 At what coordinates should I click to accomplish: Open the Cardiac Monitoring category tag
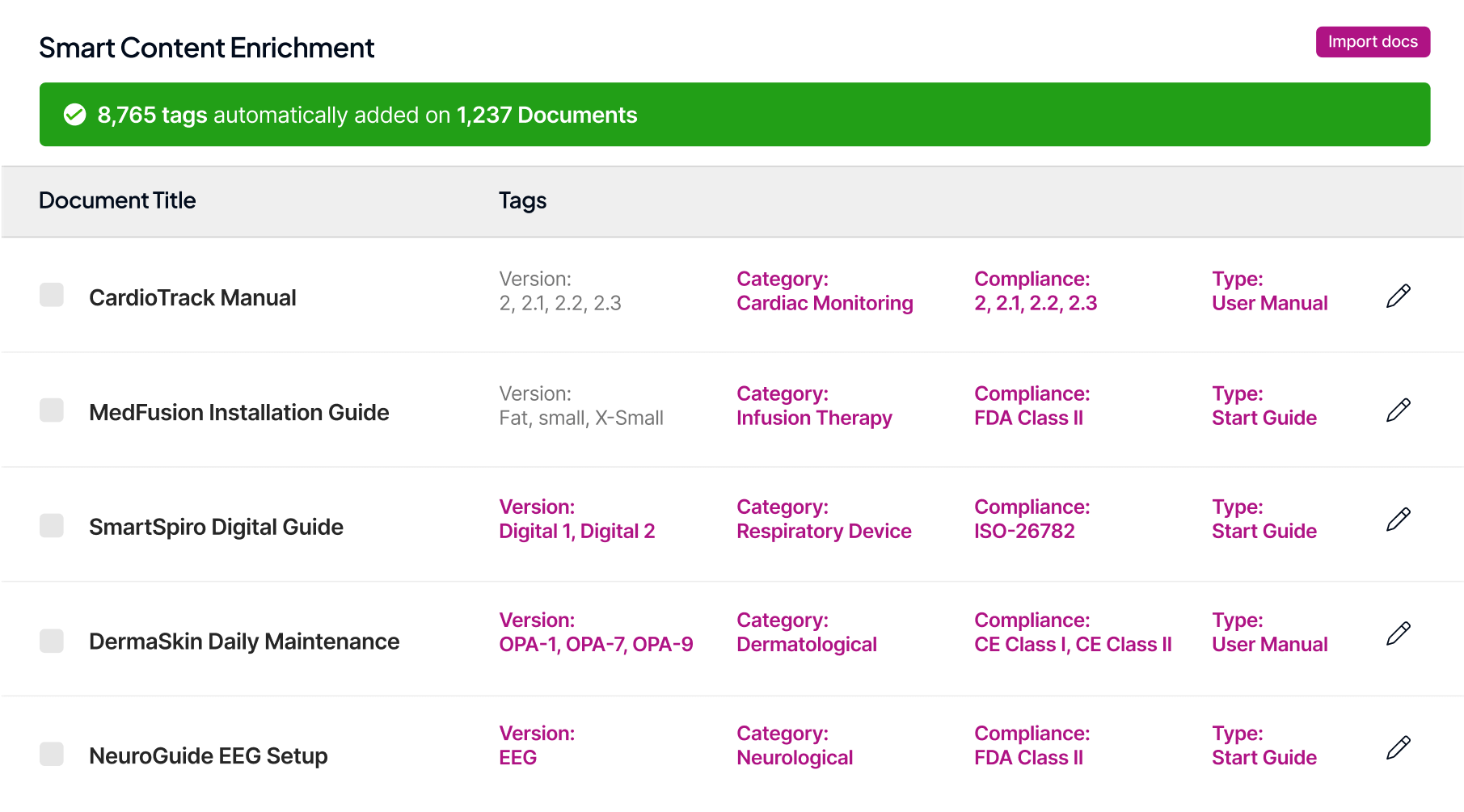825,303
